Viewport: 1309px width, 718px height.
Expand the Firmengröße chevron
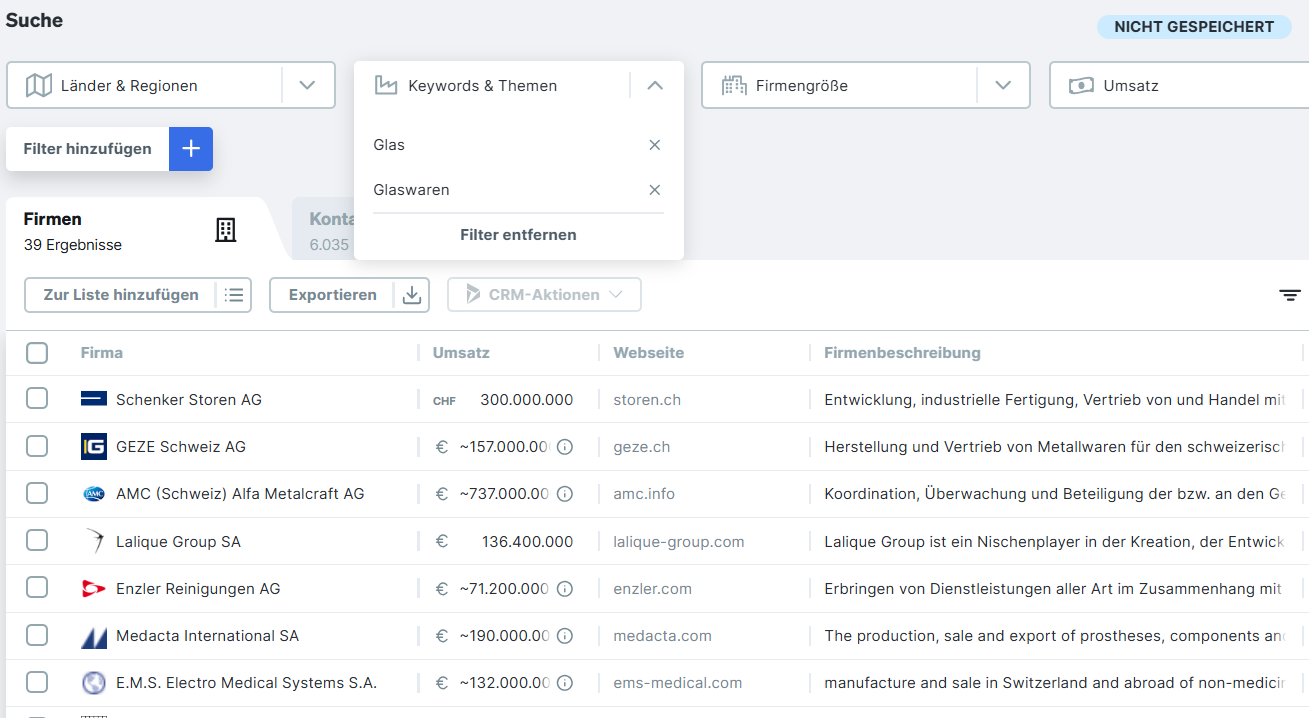(x=1004, y=86)
